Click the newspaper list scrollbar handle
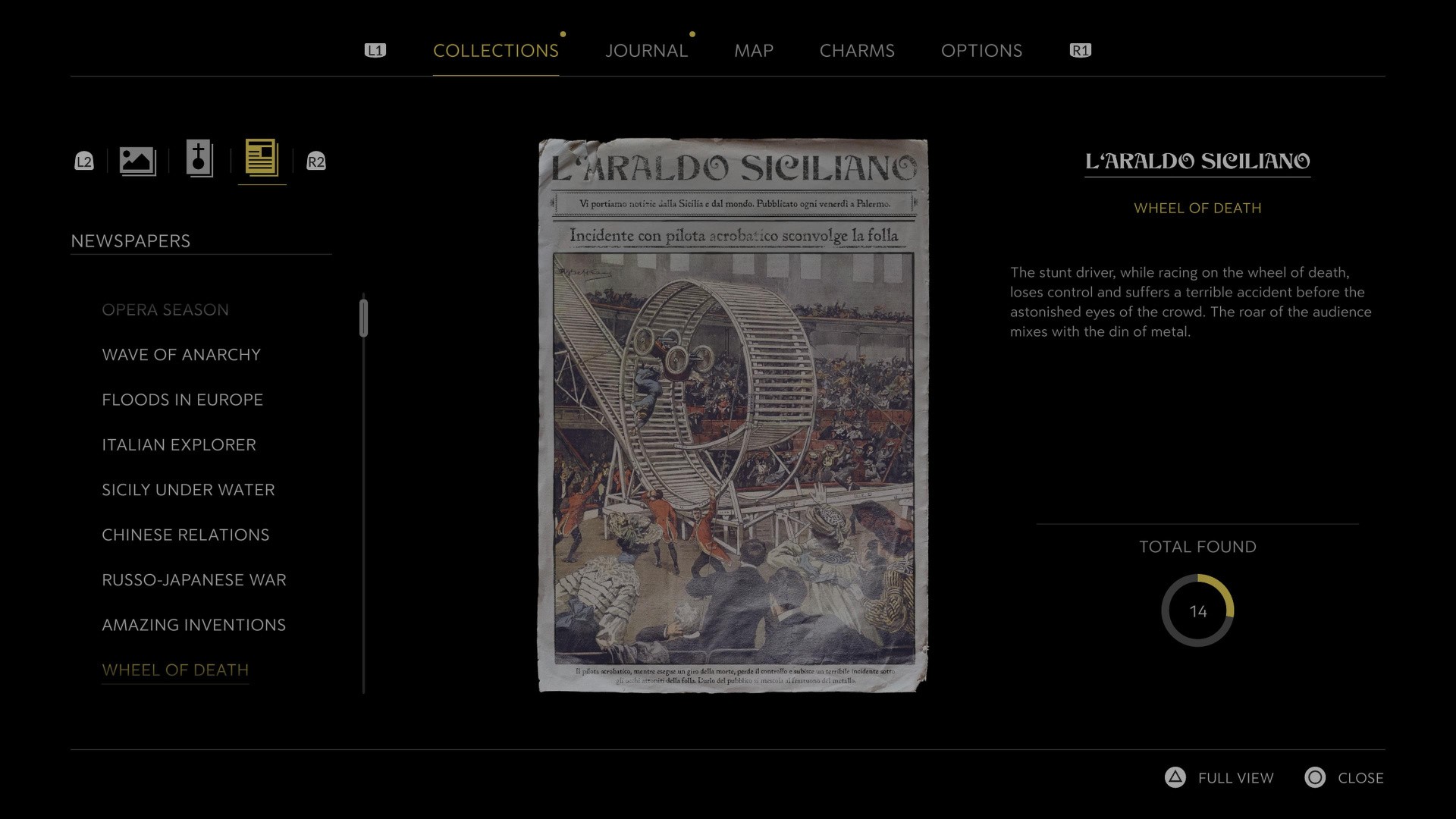The width and height of the screenshot is (1456, 819). [x=364, y=318]
